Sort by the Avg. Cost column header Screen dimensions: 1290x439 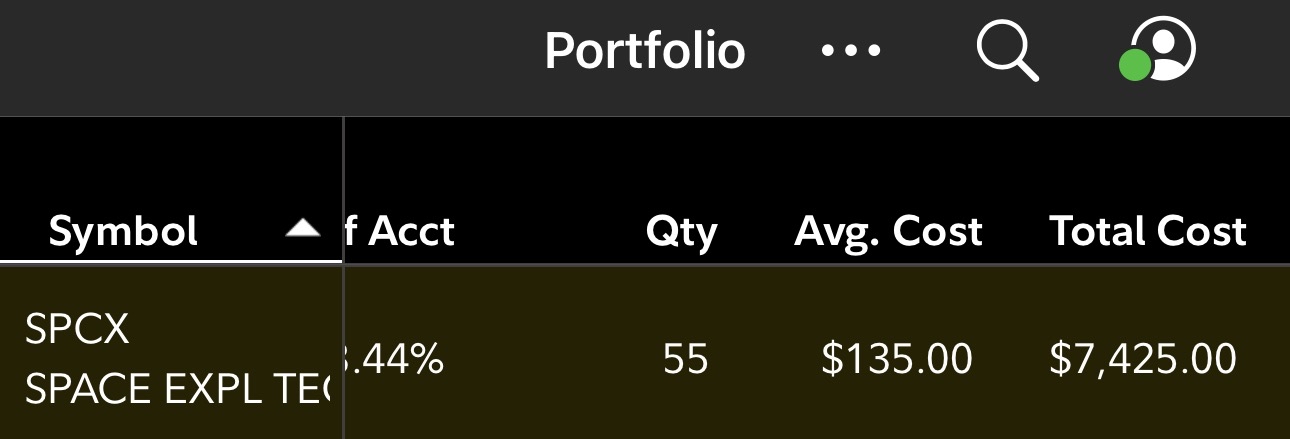click(888, 232)
